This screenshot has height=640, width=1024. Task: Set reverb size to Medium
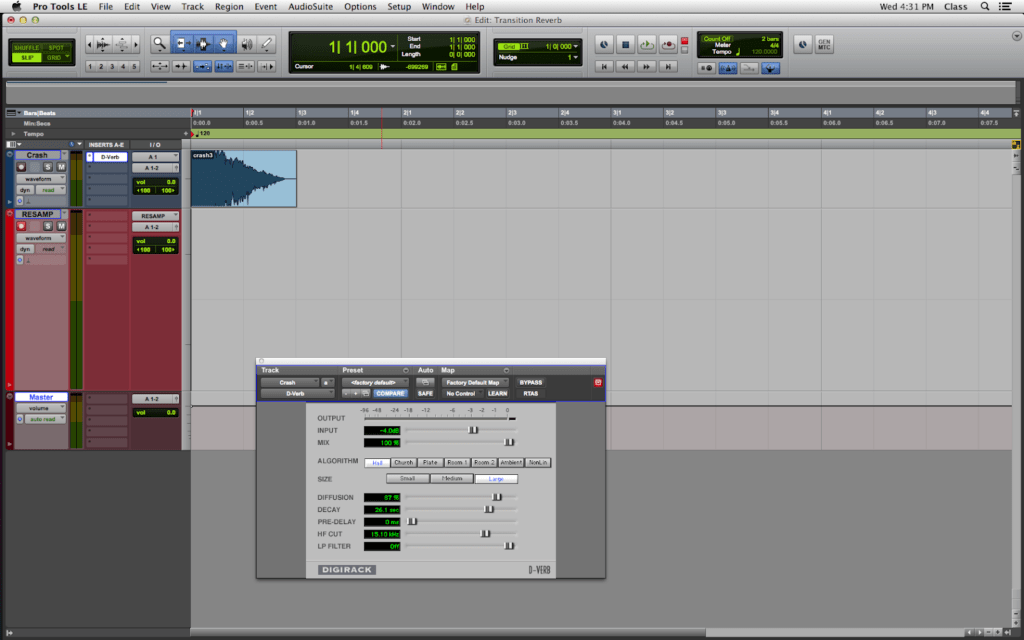click(450, 479)
